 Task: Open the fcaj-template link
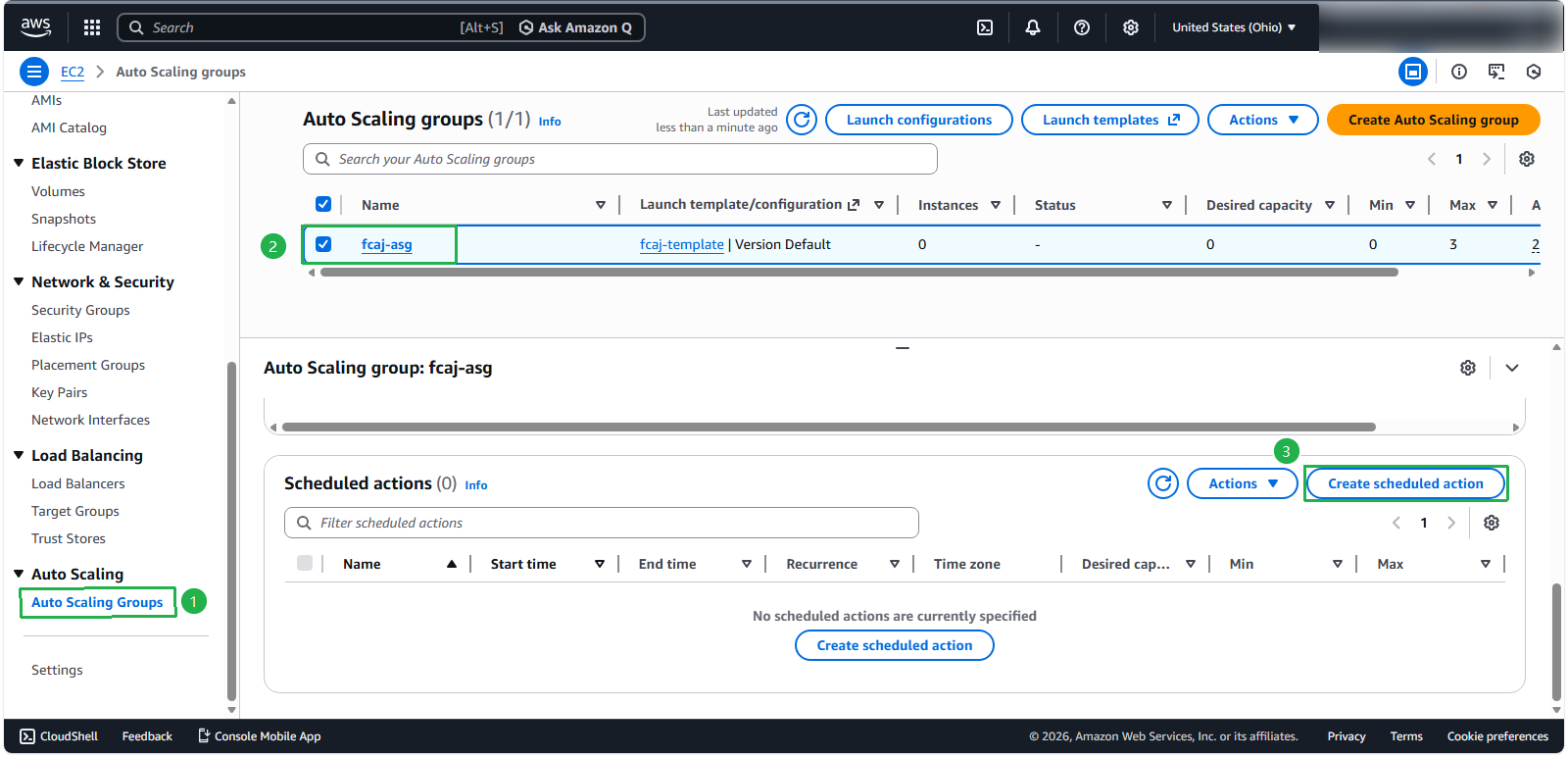point(682,244)
